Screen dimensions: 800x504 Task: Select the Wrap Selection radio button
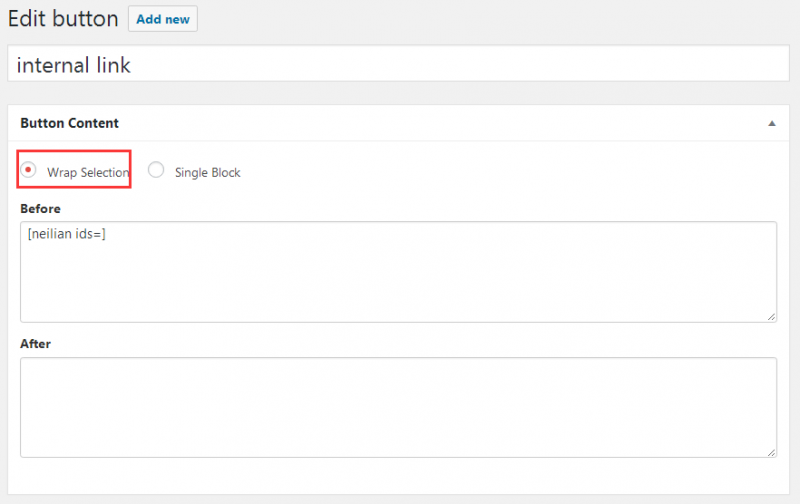pos(28,169)
